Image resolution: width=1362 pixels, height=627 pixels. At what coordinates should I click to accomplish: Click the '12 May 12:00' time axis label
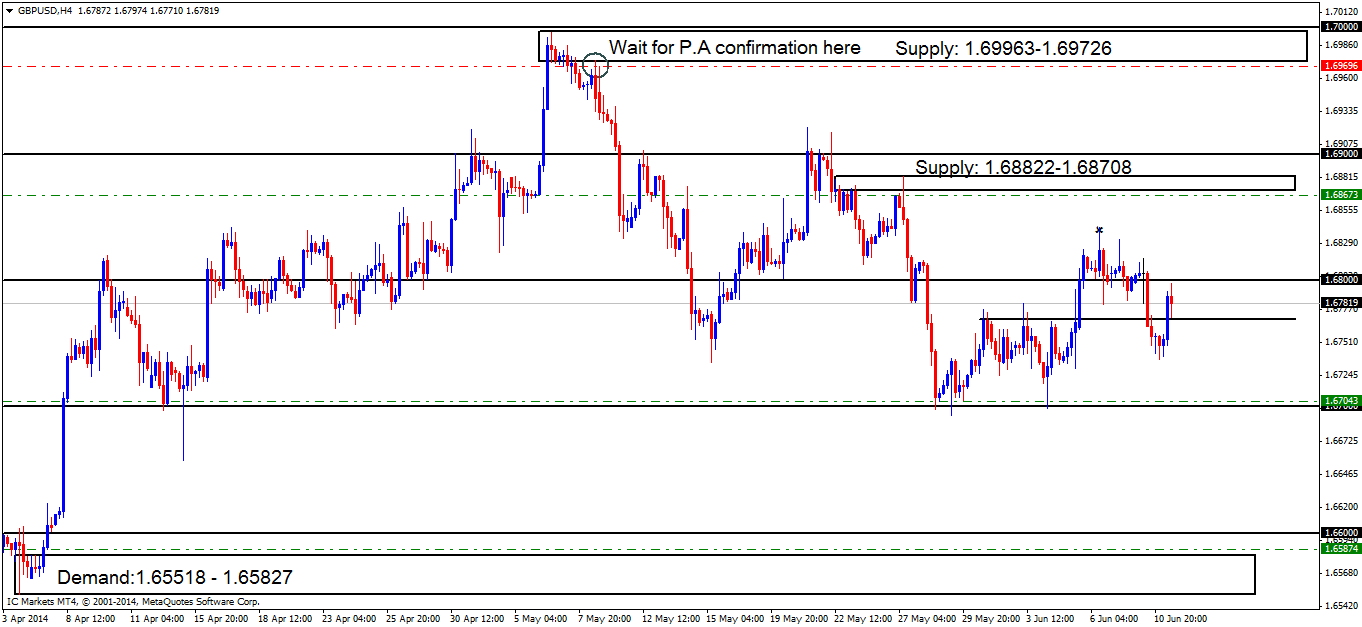click(669, 619)
